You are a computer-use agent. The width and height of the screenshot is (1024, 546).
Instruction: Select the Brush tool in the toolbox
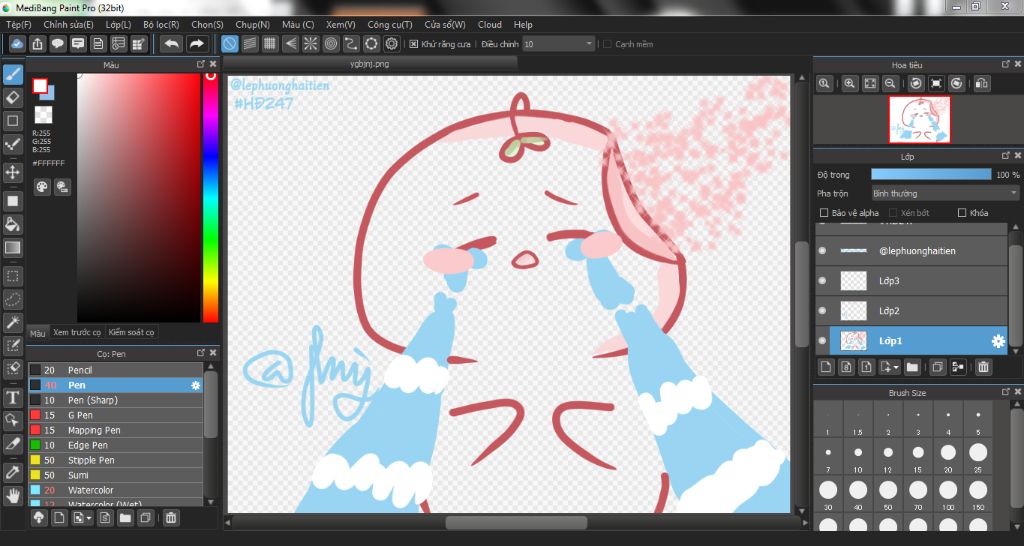(12, 74)
